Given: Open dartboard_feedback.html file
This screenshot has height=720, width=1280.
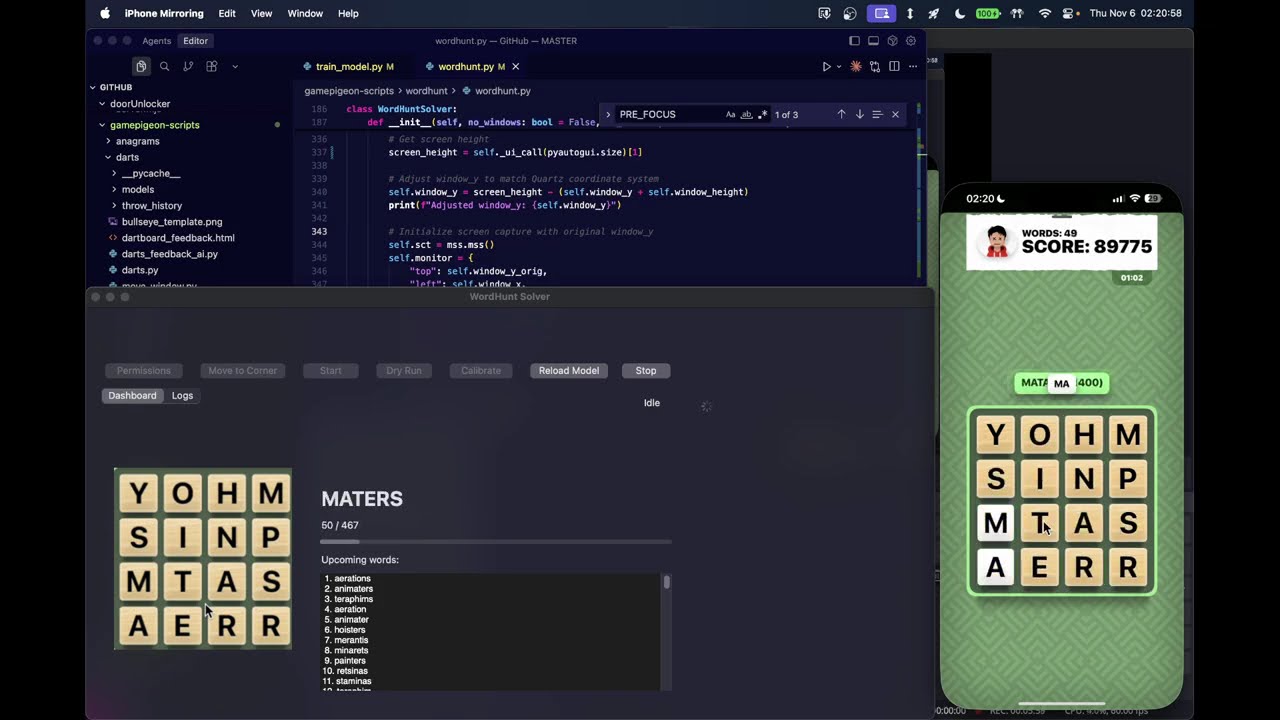Looking at the screenshot, I should 177,238.
